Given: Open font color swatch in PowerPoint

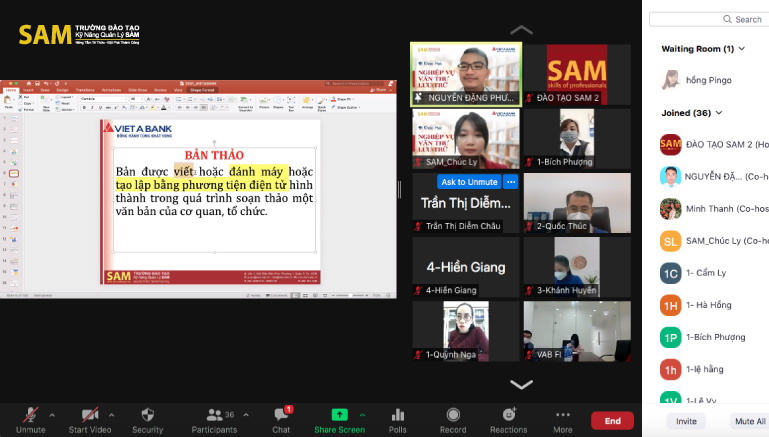Looking at the screenshot, I should coord(164,107).
